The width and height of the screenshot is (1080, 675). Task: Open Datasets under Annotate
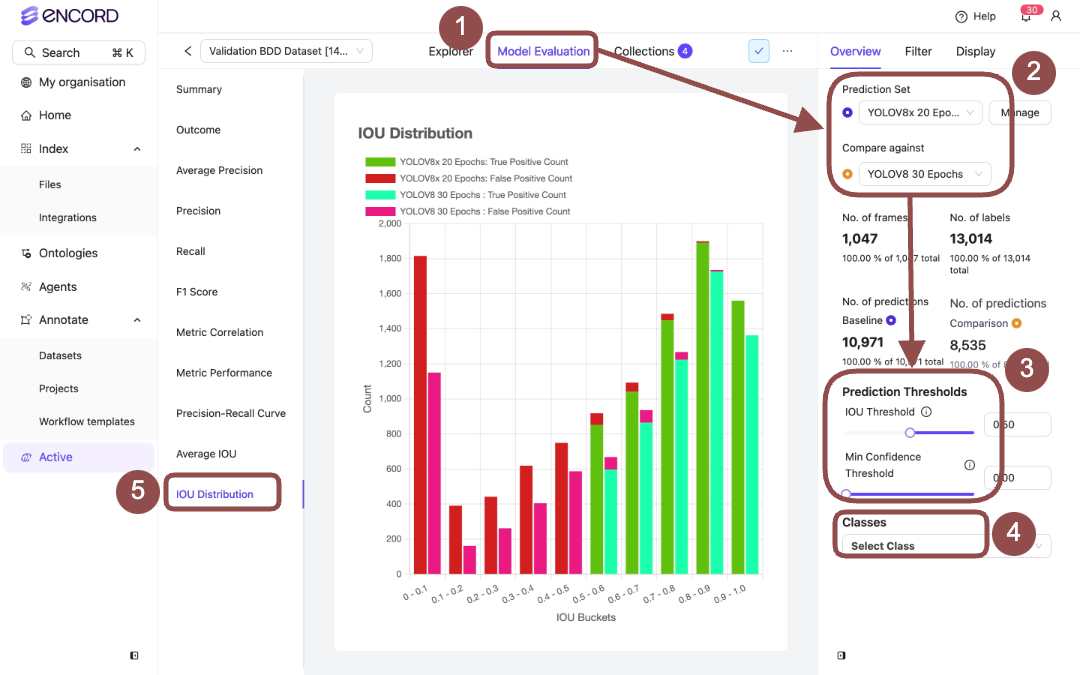click(x=60, y=355)
